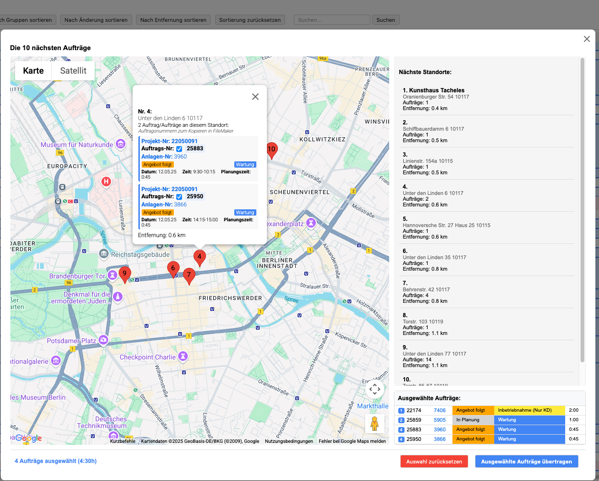Screen dimensions: 599x481
Task: Click Ausgewählte Aufträge übertragen button
Action: pyautogui.click(x=526, y=462)
